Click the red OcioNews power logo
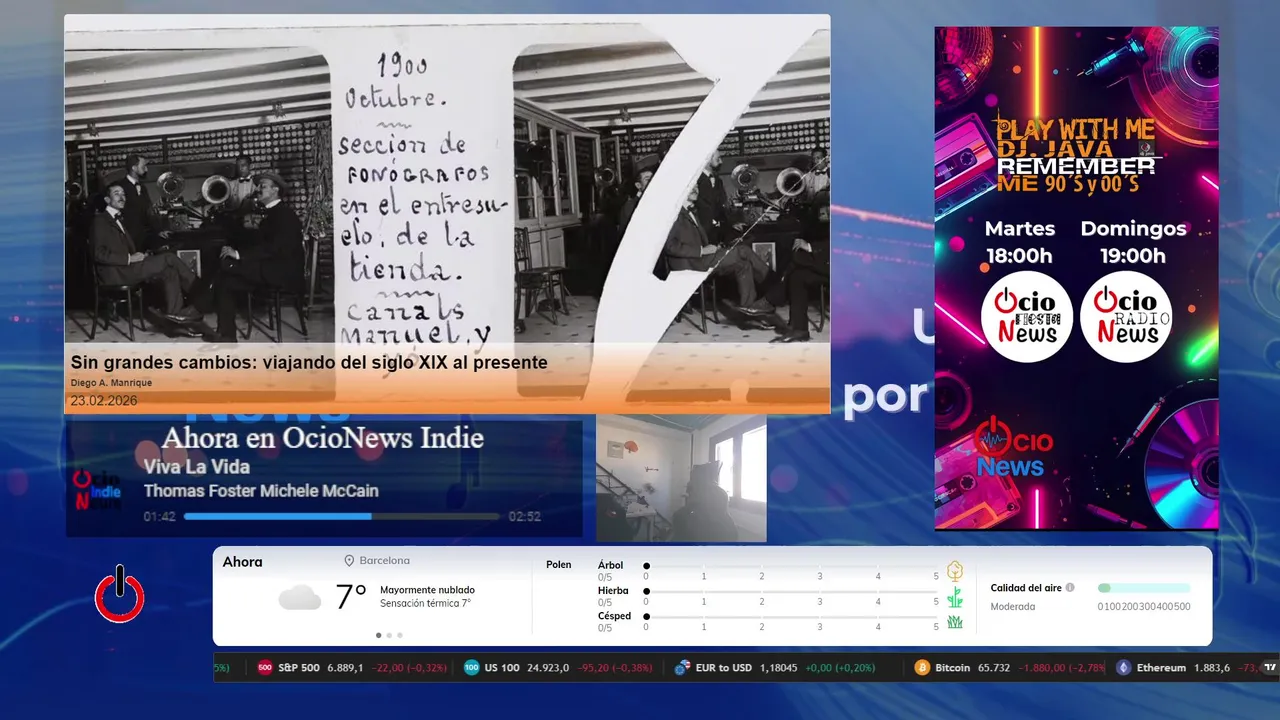 tap(120, 594)
